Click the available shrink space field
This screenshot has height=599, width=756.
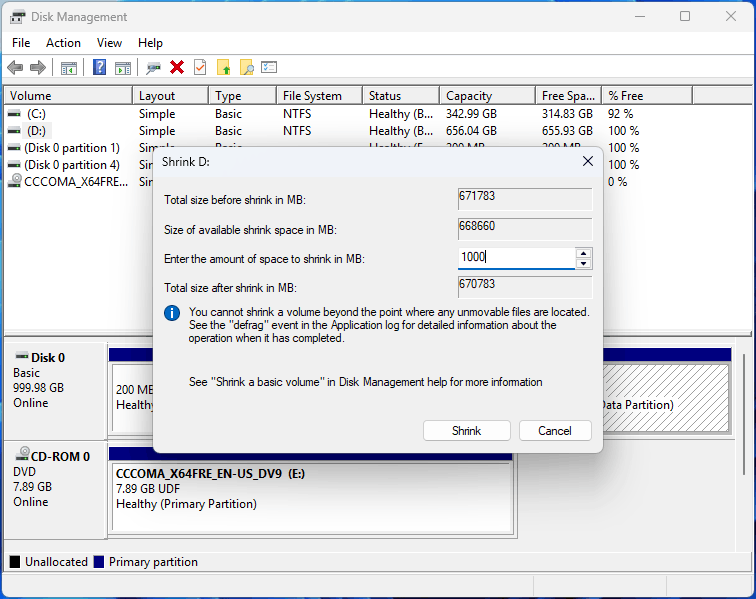pos(525,229)
